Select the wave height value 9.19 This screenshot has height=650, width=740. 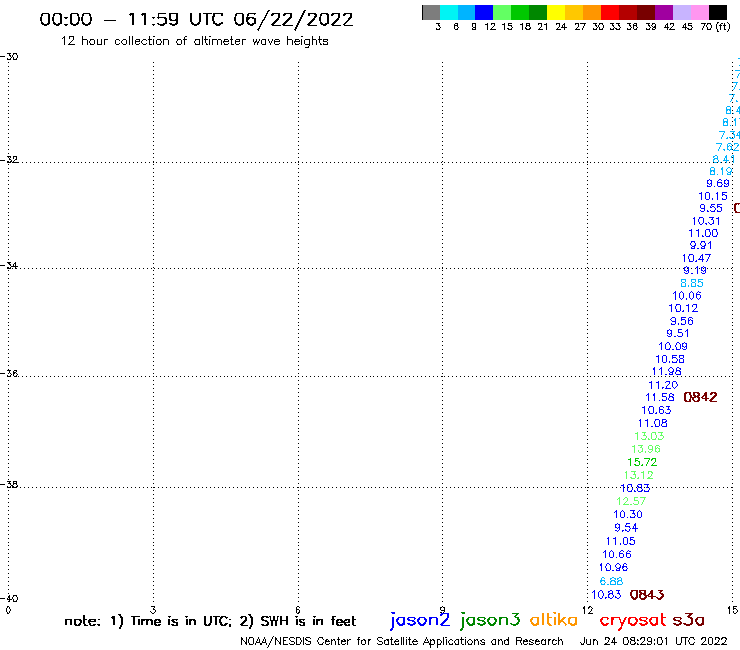coord(695,270)
